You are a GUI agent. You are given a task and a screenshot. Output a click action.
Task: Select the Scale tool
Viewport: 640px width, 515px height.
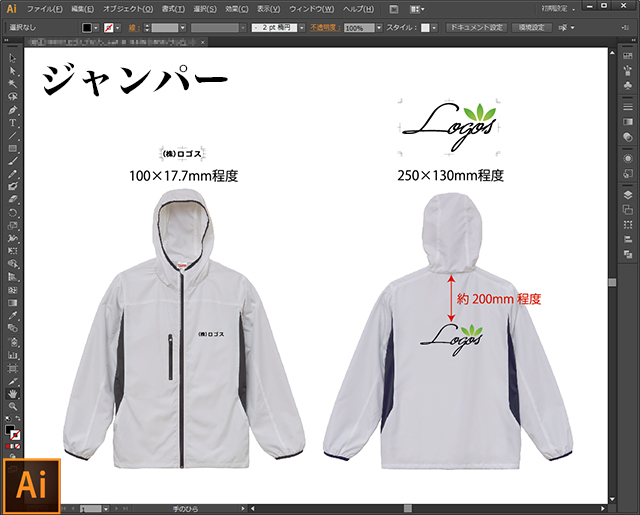pos(13,225)
